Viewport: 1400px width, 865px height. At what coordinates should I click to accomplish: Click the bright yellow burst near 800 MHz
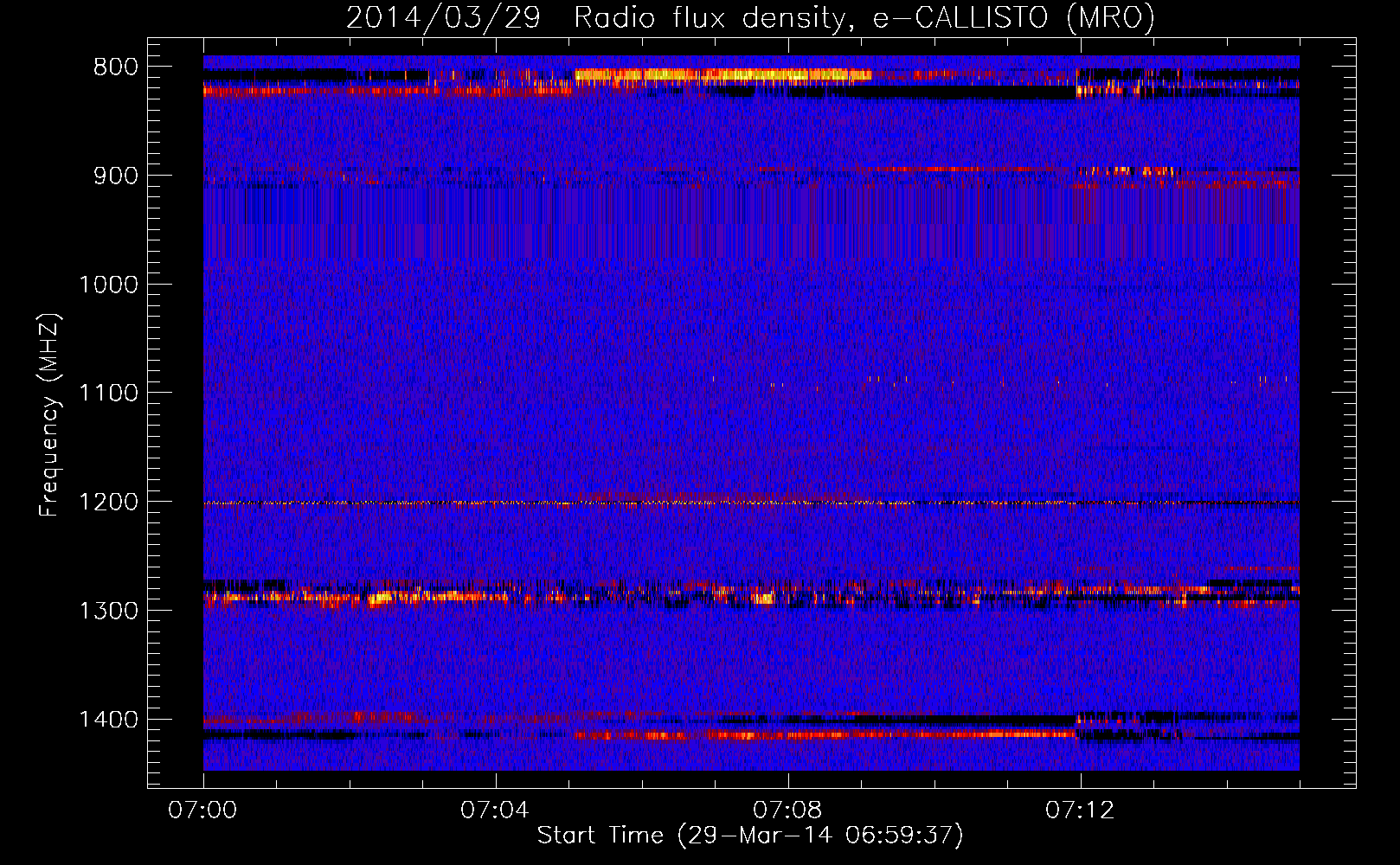coord(722,75)
